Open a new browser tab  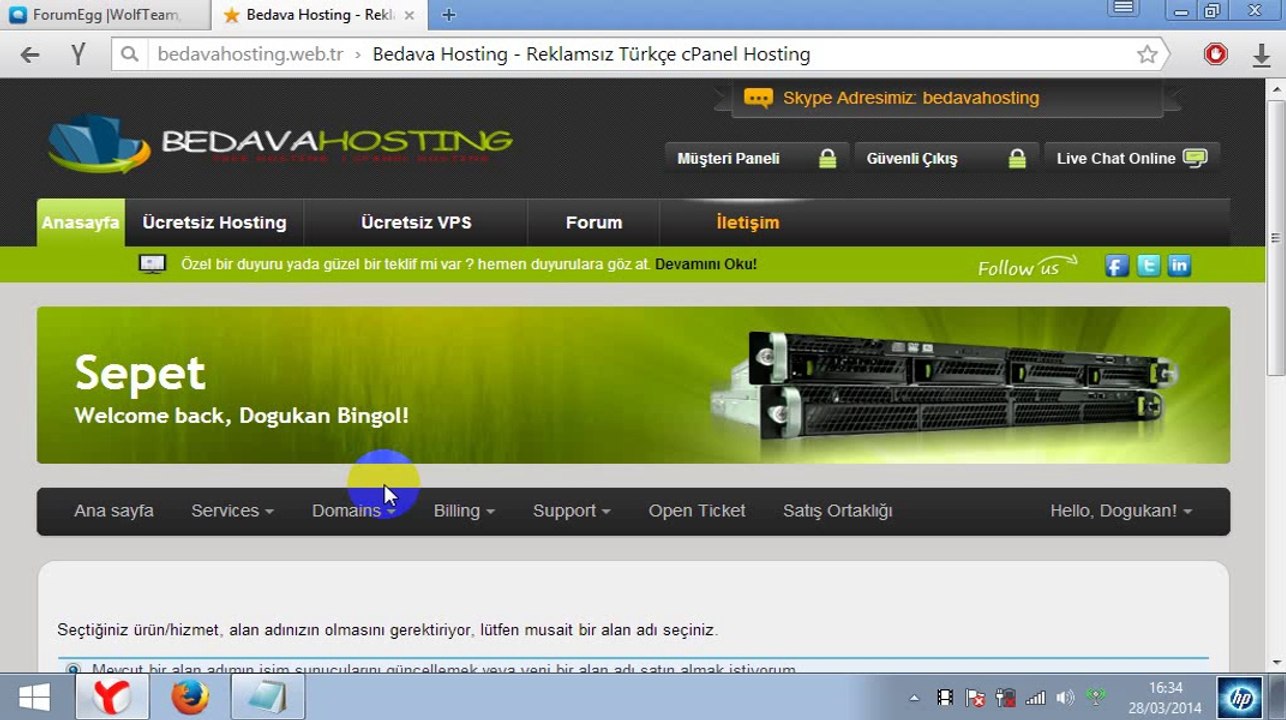point(449,15)
